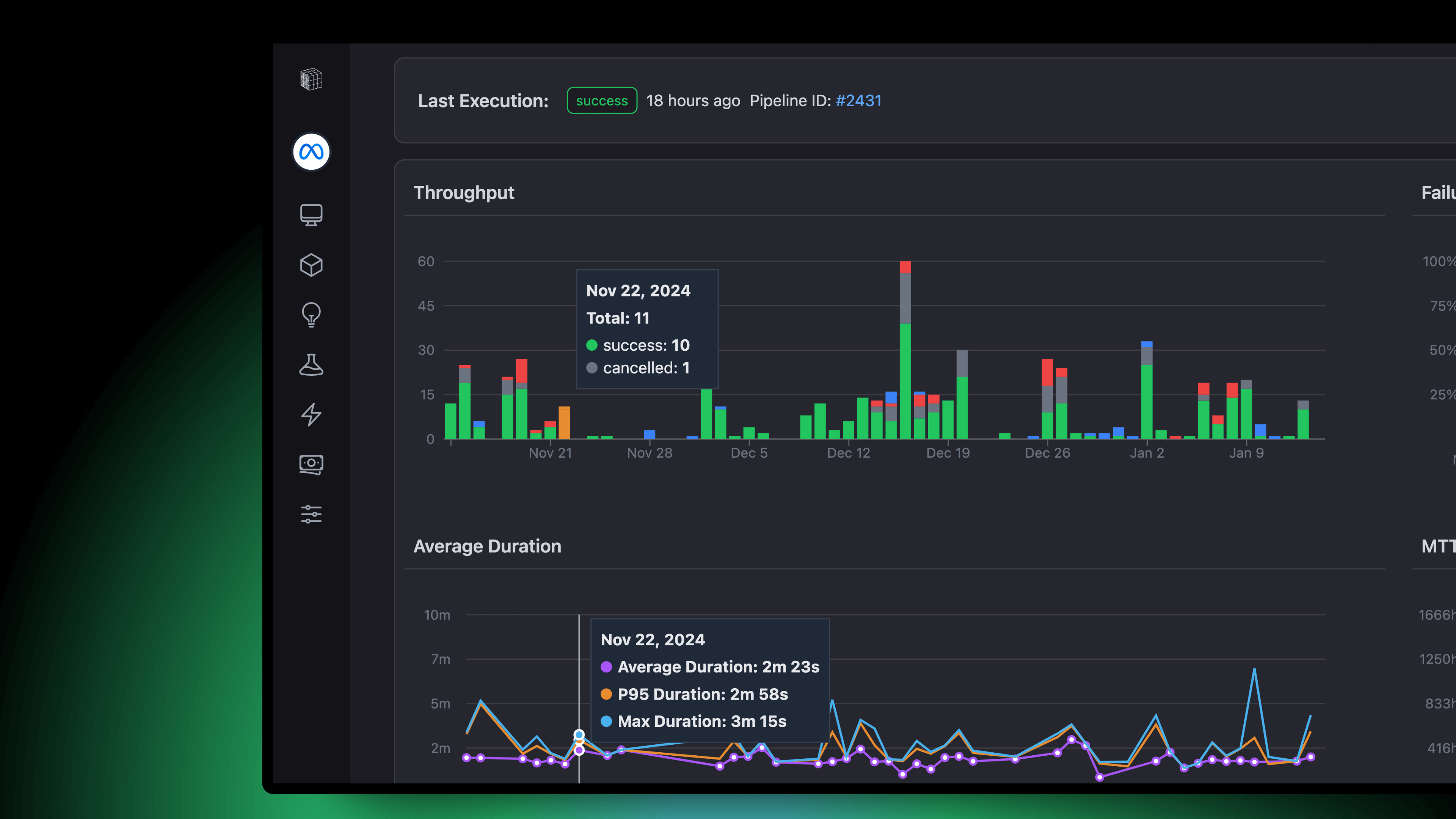Click the Jan 9 axis label
Screen dimensions: 1456x819
1246,453
